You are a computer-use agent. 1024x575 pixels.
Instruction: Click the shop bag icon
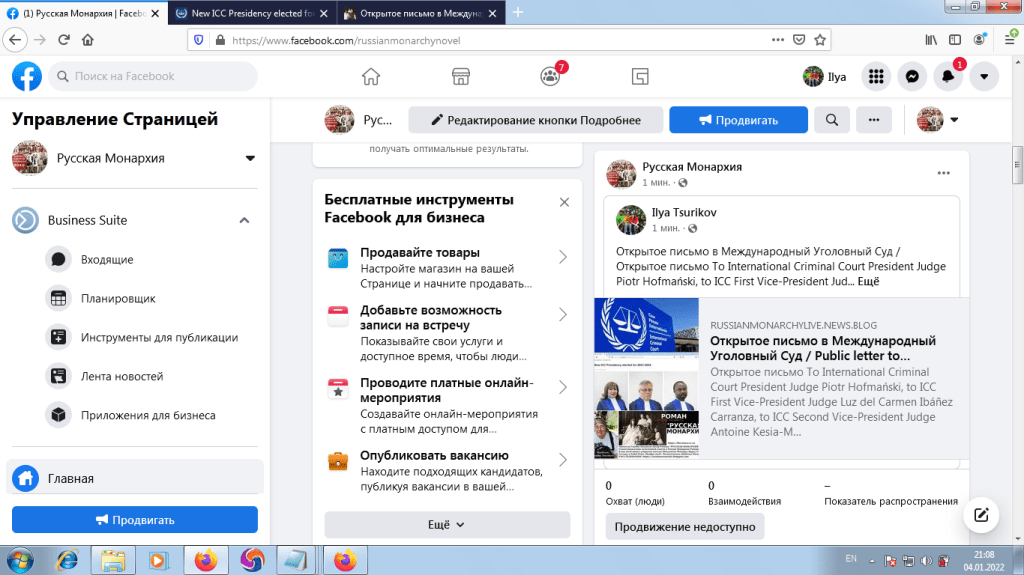(338, 259)
